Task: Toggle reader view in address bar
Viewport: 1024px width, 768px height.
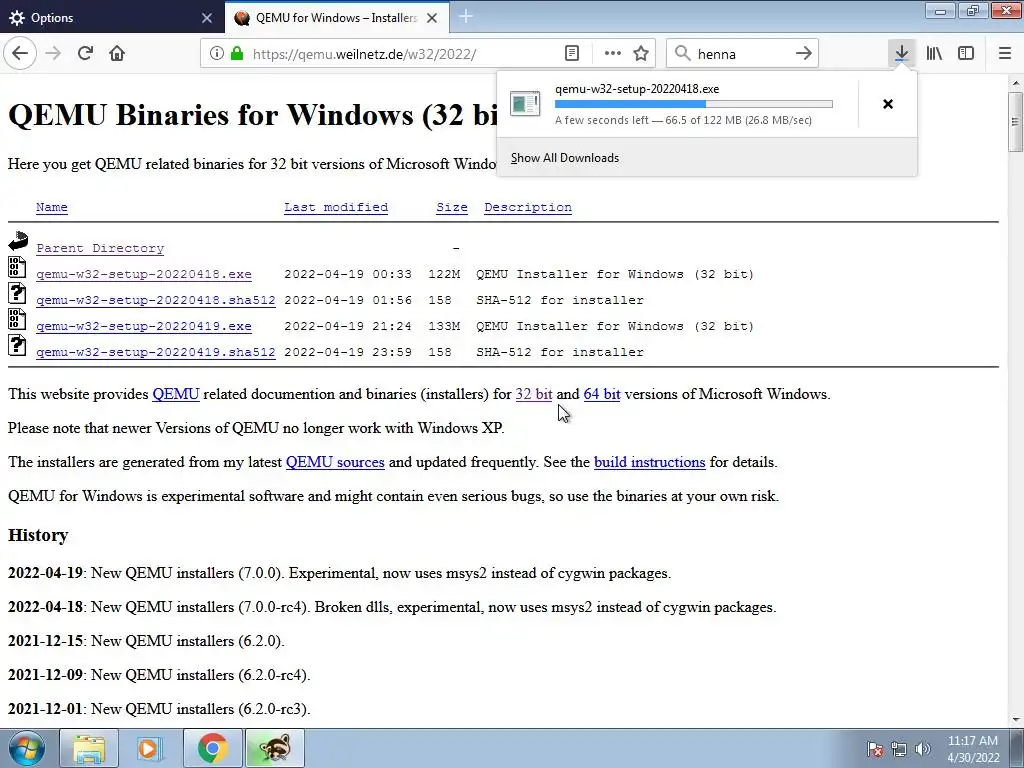Action: (x=572, y=54)
